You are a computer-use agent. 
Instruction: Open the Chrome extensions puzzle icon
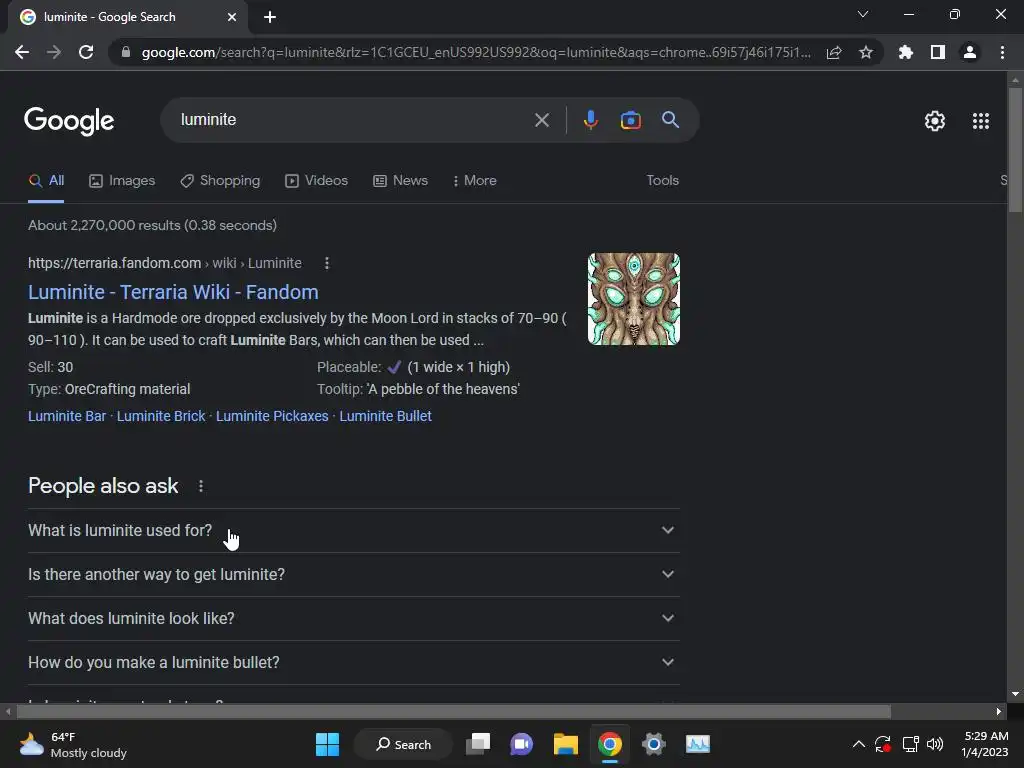click(906, 52)
